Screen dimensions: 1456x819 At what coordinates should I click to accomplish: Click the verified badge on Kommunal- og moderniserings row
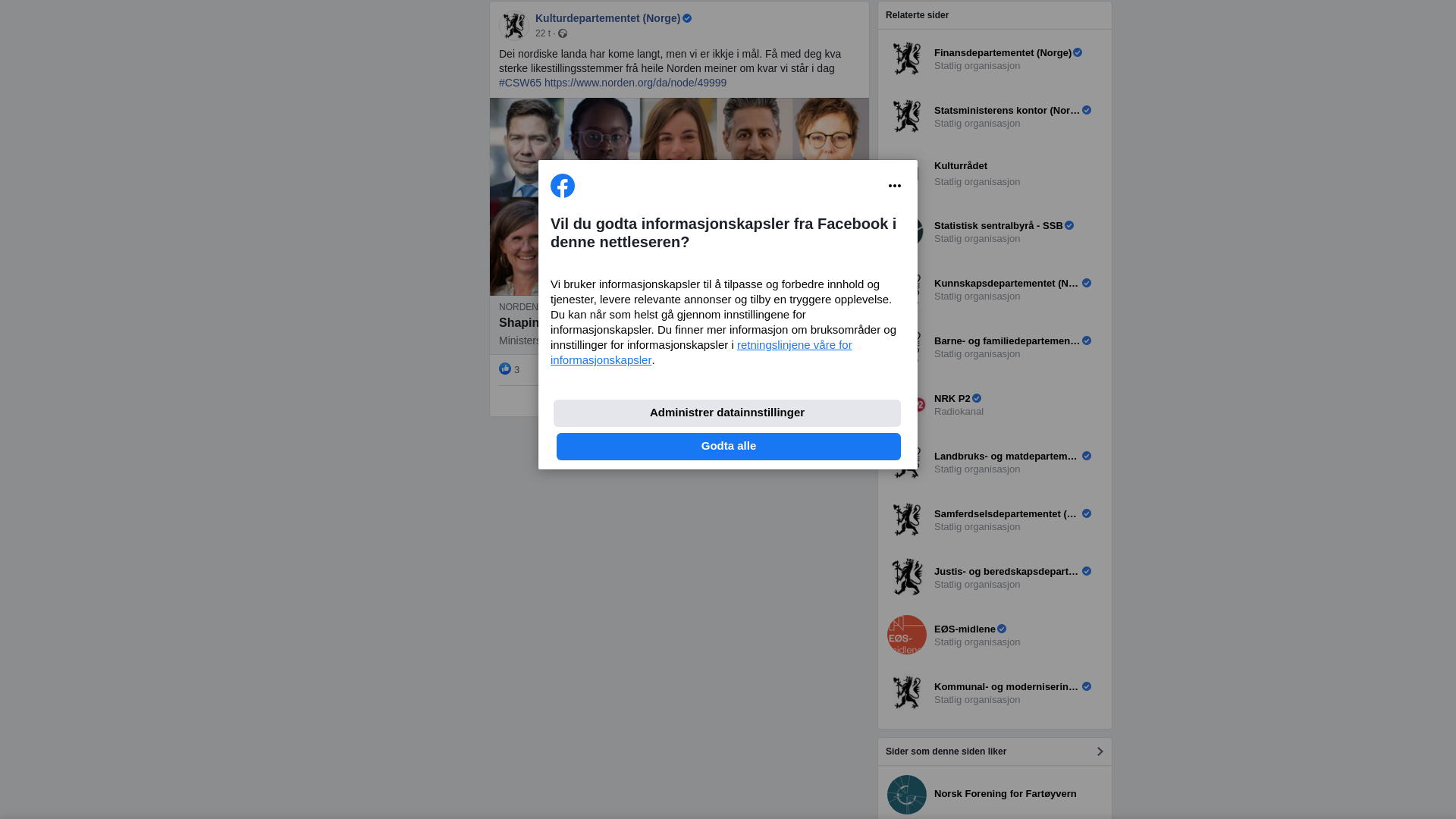1087,687
